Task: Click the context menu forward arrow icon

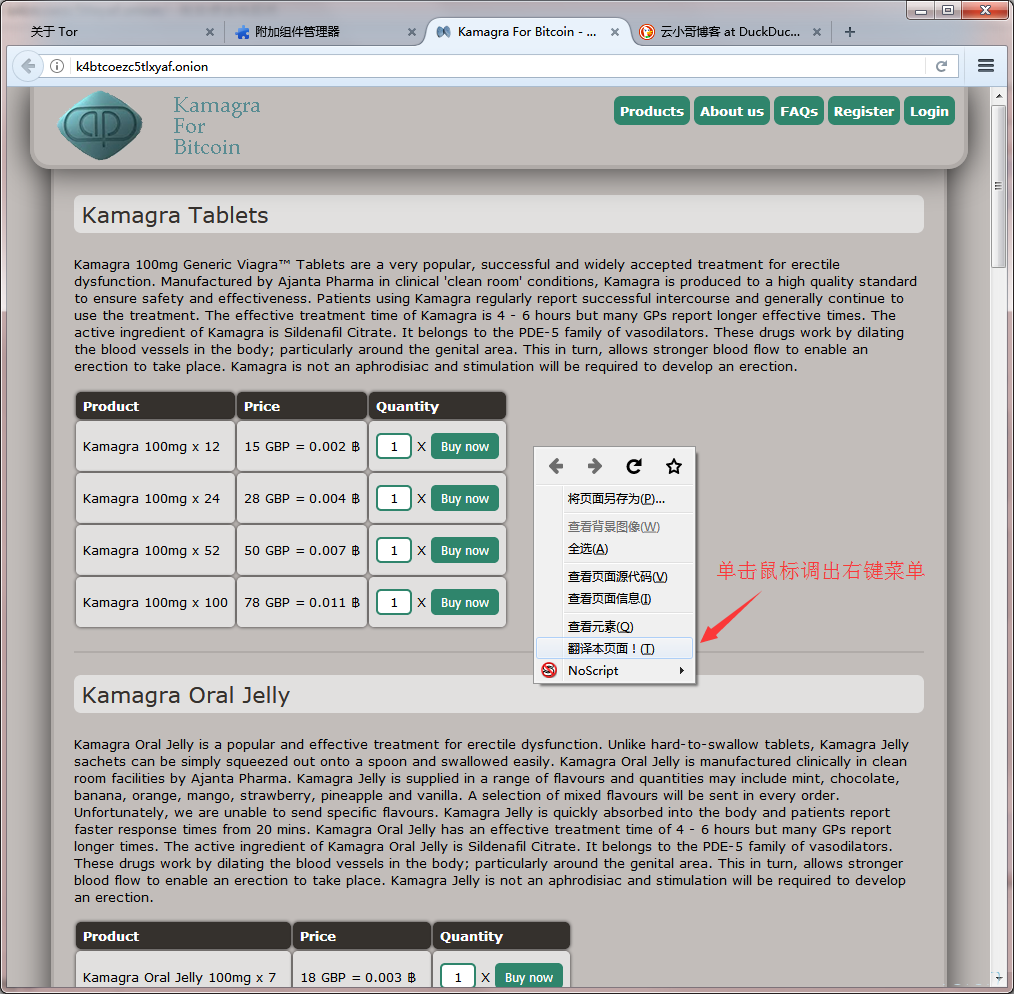Action: [595, 466]
